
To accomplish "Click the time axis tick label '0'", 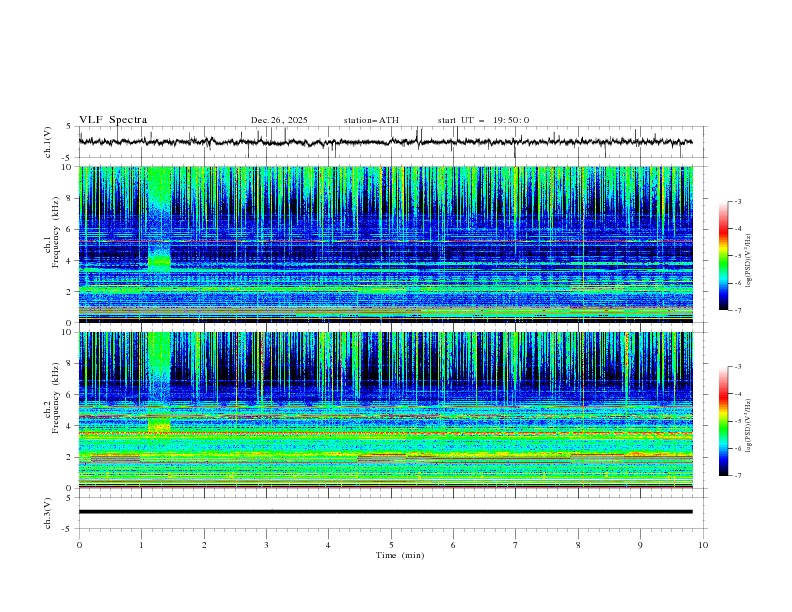I will (79, 545).
